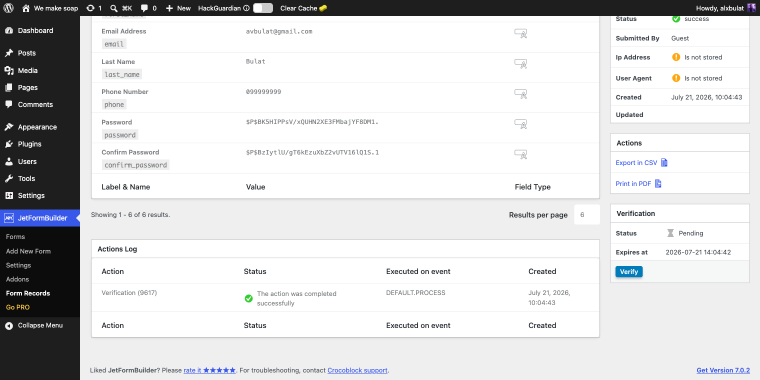Select the confirm_password field name tag
Viewport: 760px width, 380px height.
[136, 165]
